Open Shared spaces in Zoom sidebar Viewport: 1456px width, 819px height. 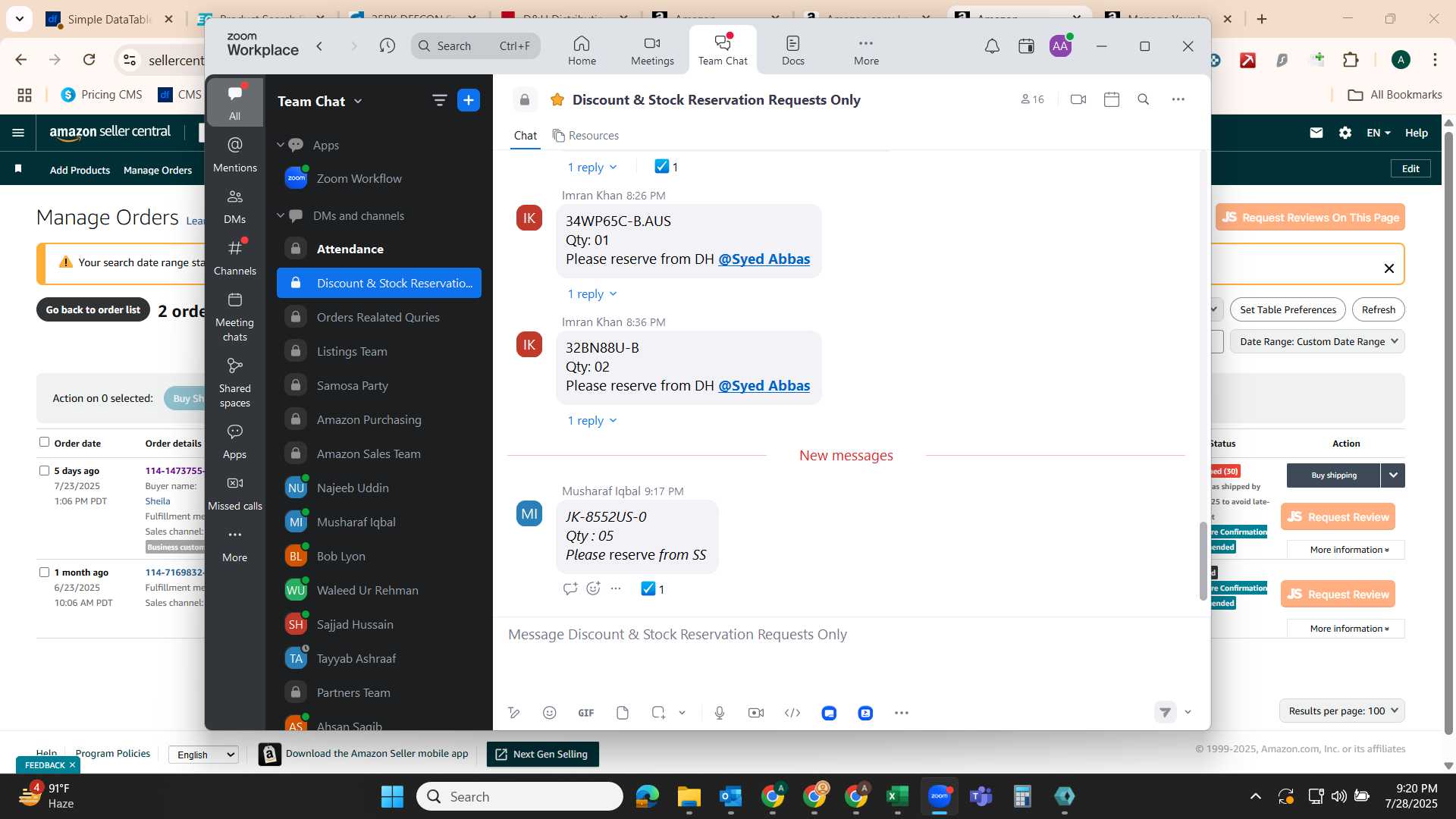[x=235, y=382]
